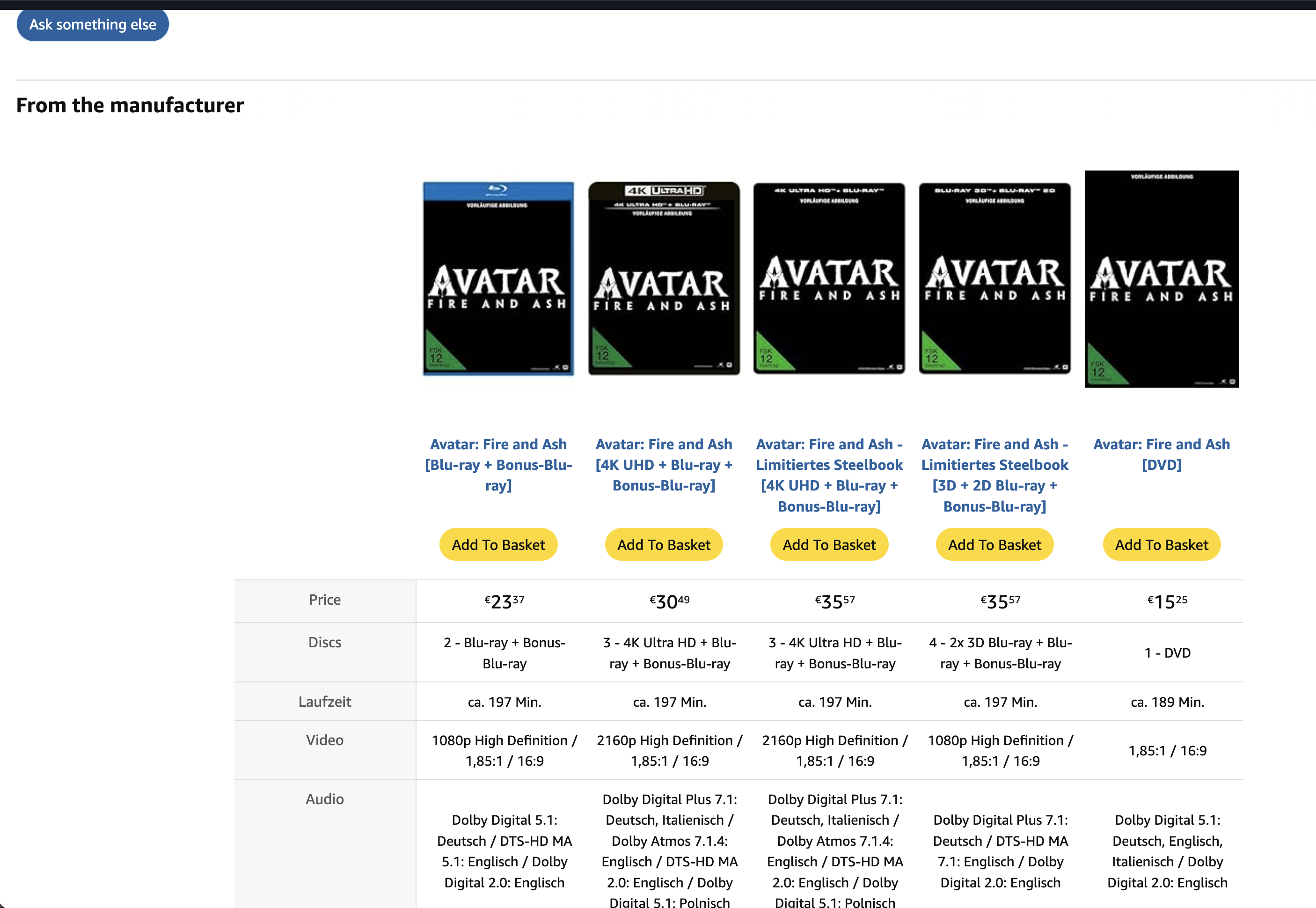Click the "Ask something else" button
This screenshot has height=908, width=1316.
coord(93,24)
